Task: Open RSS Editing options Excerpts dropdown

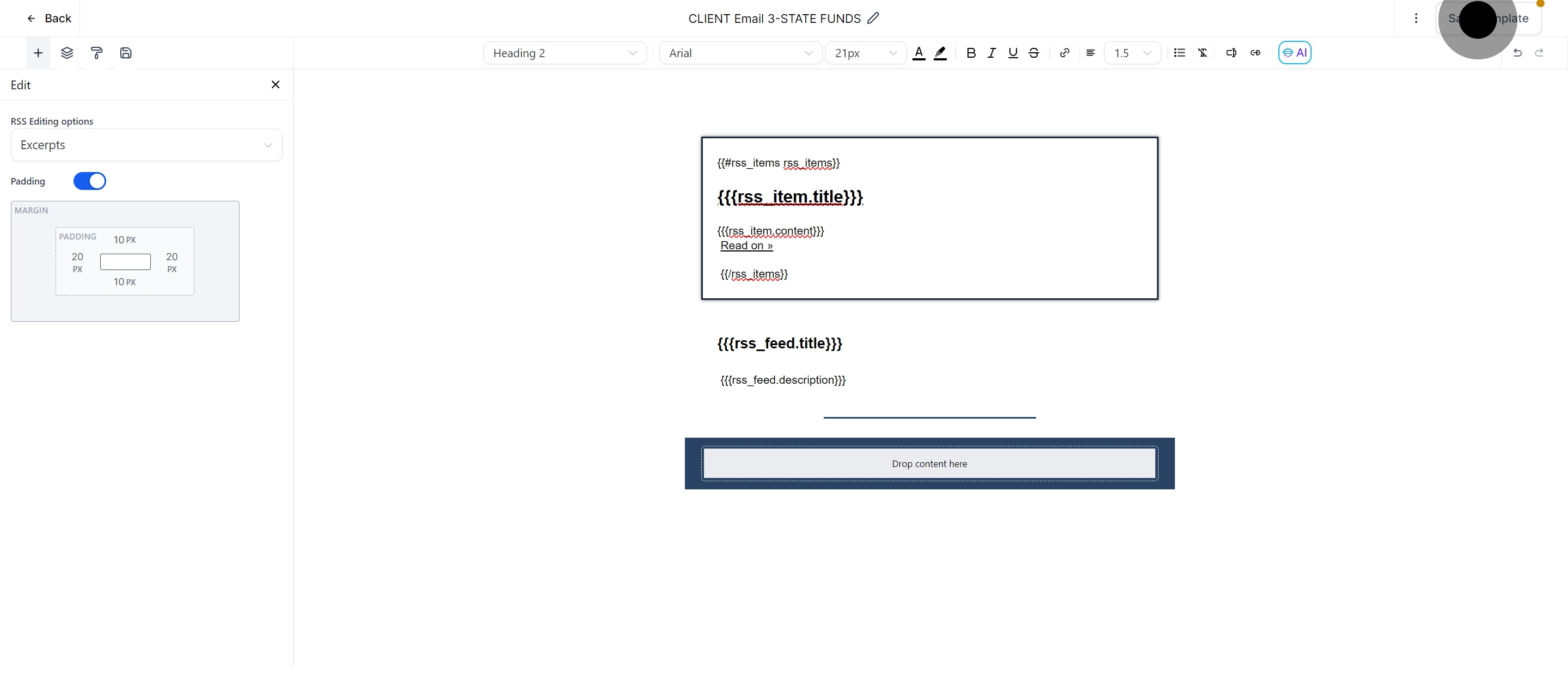Action: point(146,145)
